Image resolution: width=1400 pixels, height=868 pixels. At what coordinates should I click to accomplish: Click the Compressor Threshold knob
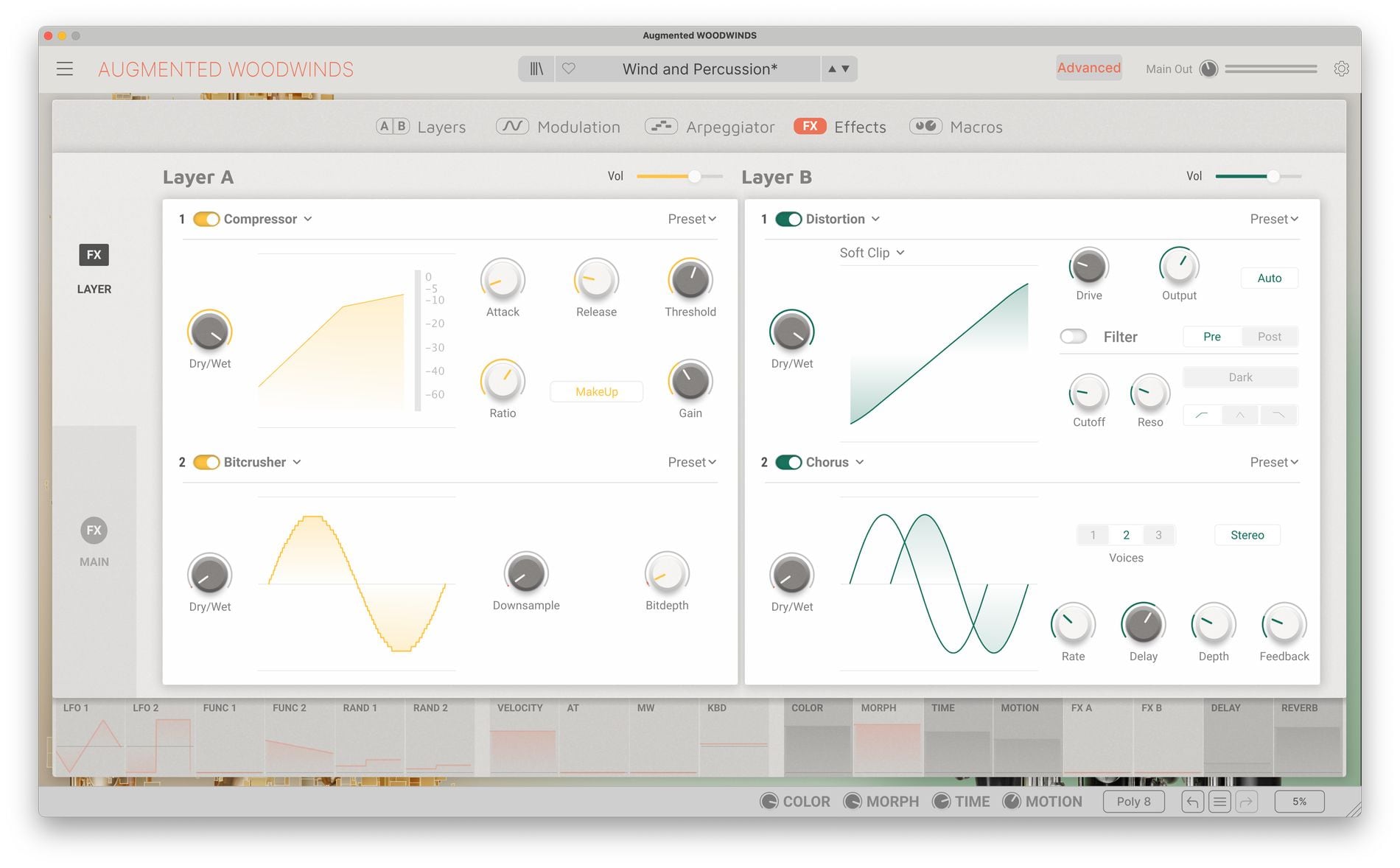tap(690, 281)
